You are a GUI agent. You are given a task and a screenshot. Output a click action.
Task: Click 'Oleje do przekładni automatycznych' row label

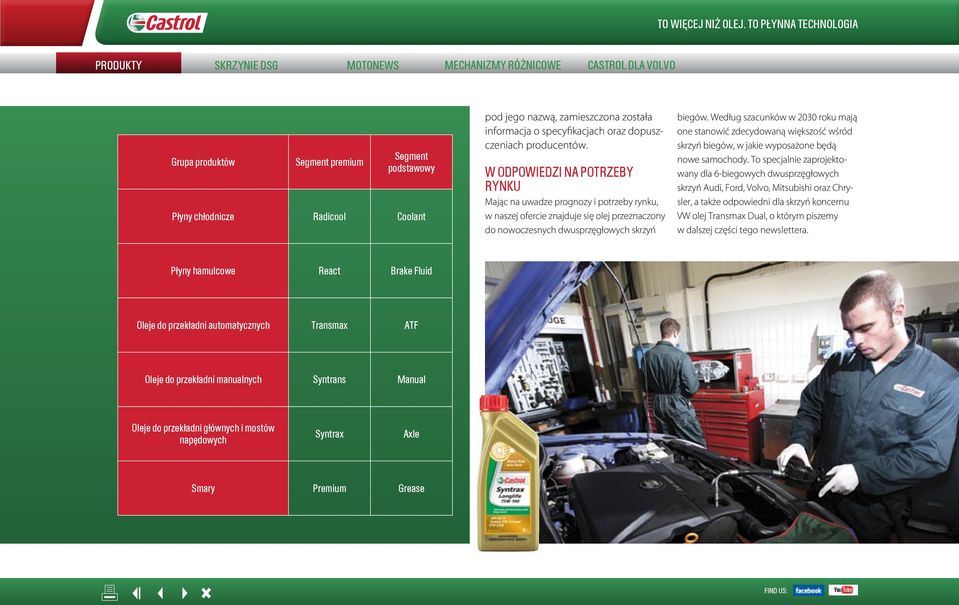[203, 325]
